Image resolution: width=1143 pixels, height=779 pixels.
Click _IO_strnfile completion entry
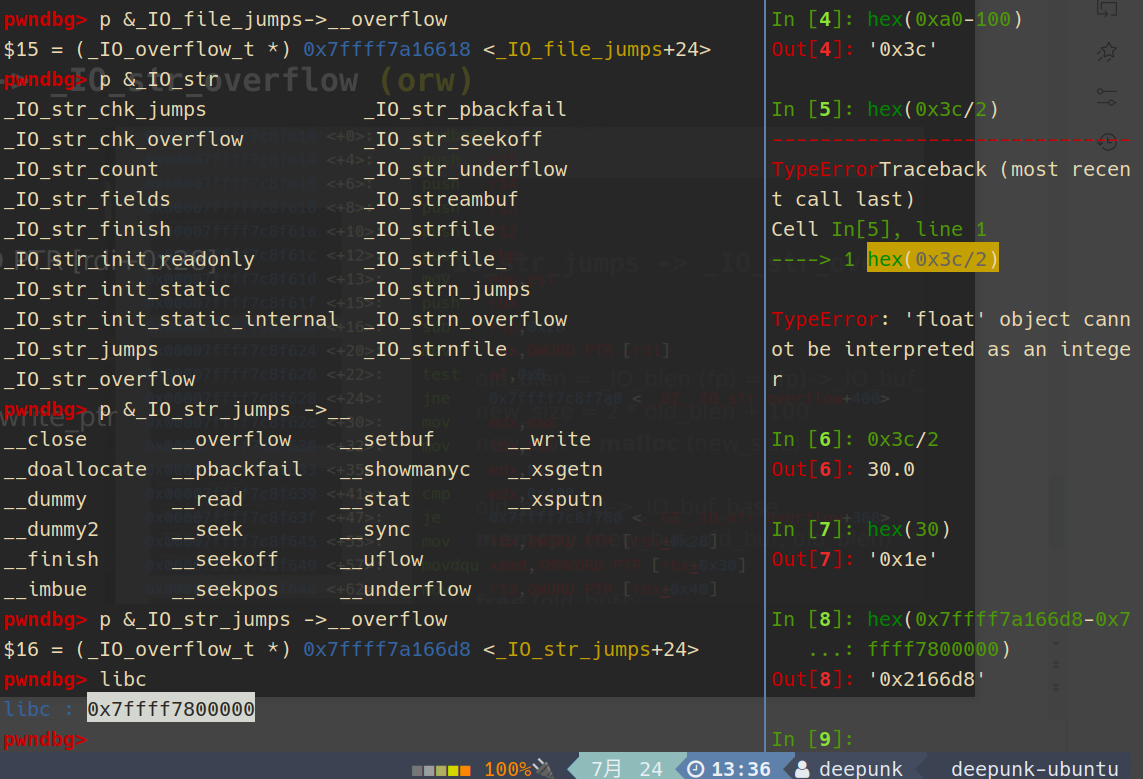(435, 349)
